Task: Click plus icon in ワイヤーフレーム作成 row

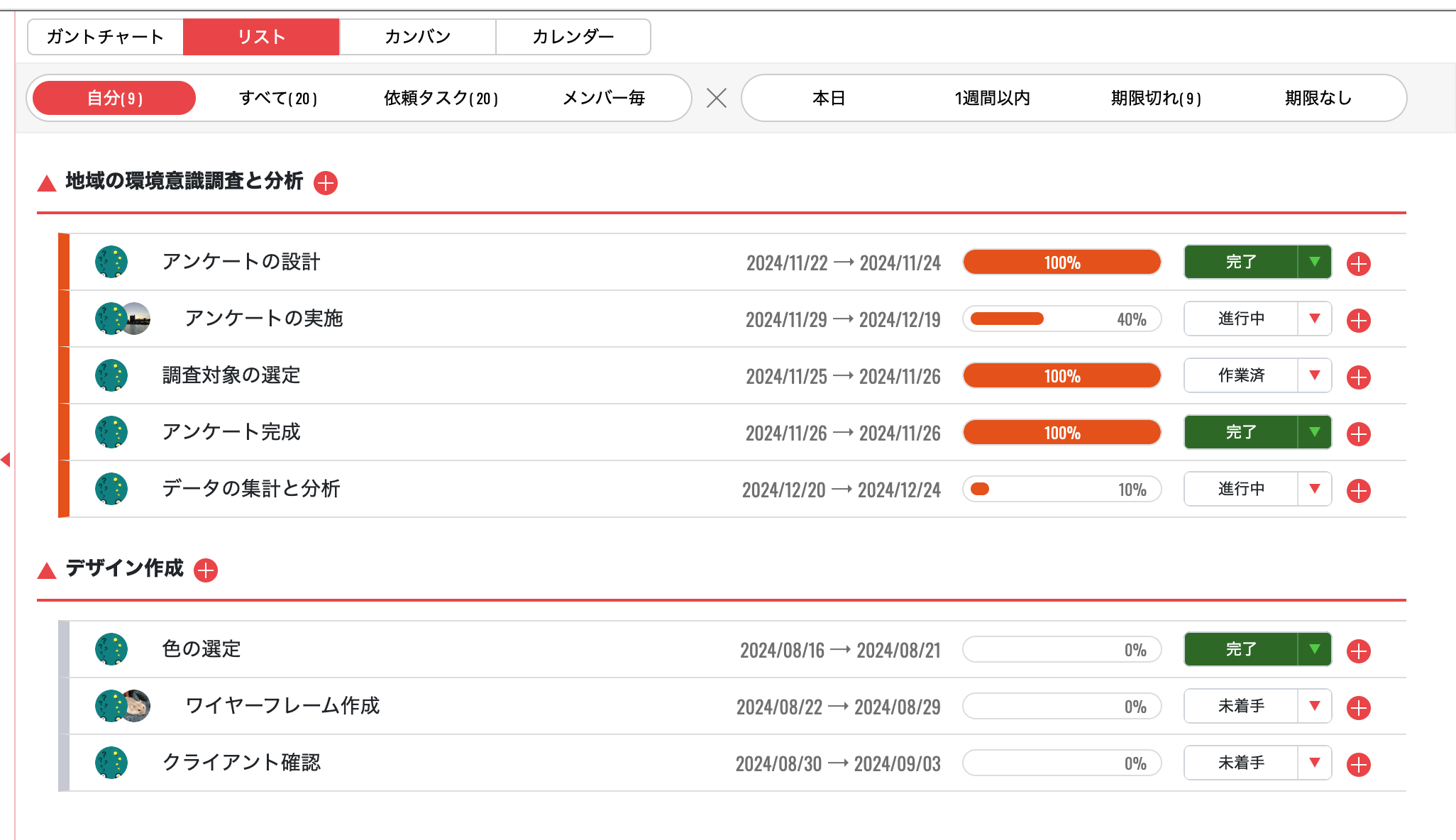Action: pyautogui.click(x=1359, y=708)
